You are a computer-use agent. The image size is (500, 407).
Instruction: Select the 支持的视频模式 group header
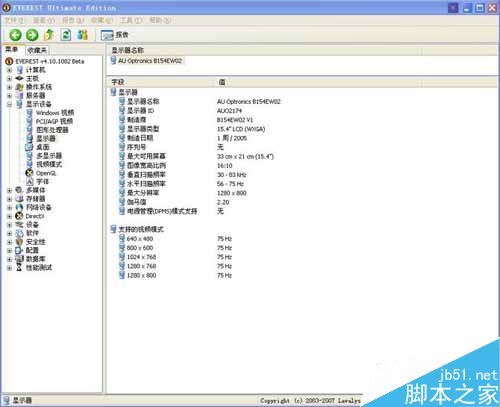[137, 229]
